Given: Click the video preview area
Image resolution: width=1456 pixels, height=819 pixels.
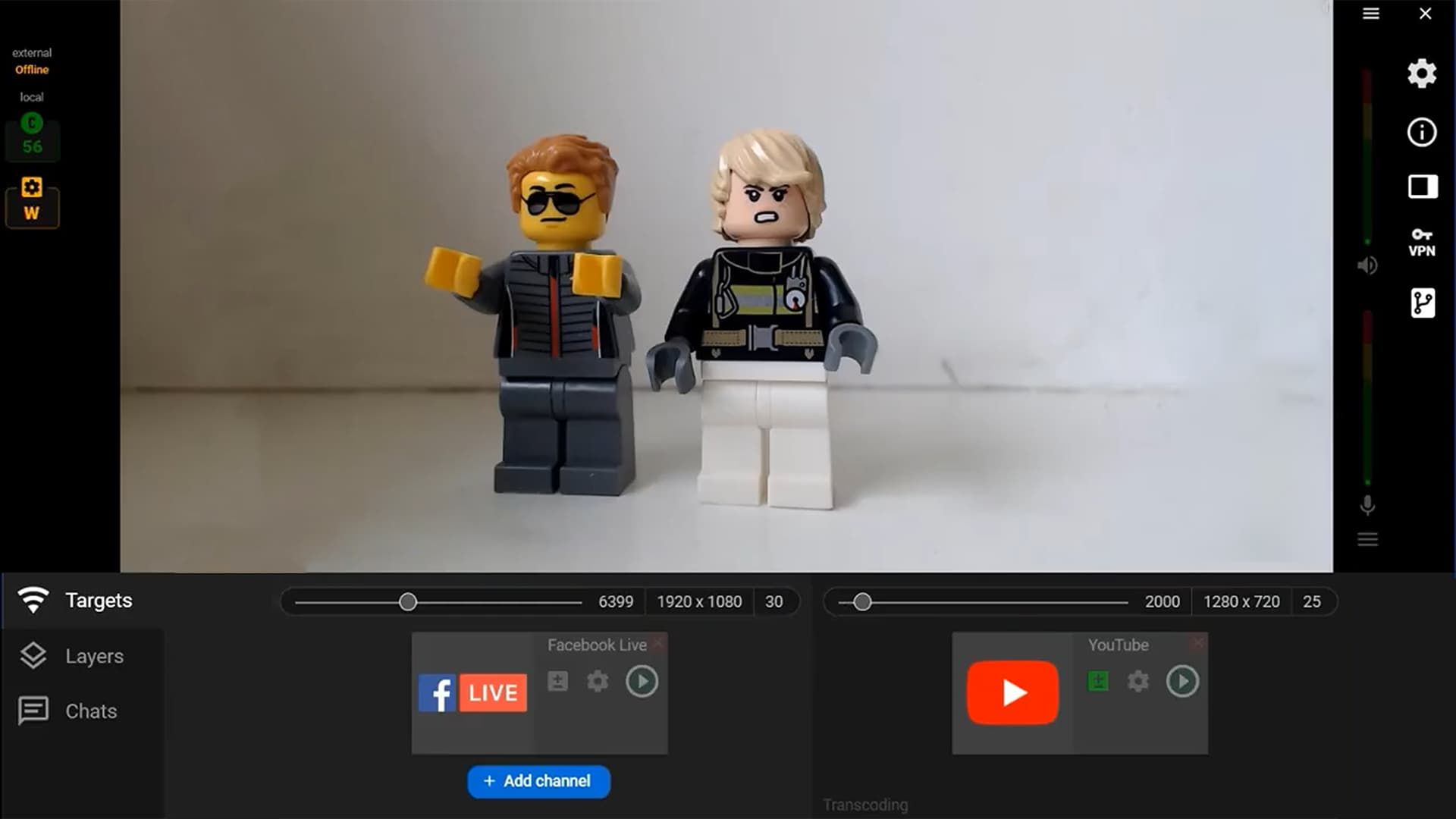Looking at the screenshot, I should pyautogui.click(x=726, y=286).
